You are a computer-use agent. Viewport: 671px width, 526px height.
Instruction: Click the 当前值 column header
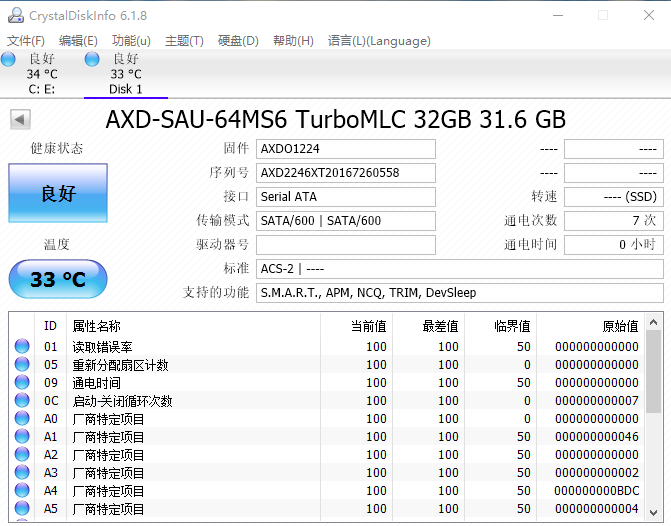(x=356, y=326)
